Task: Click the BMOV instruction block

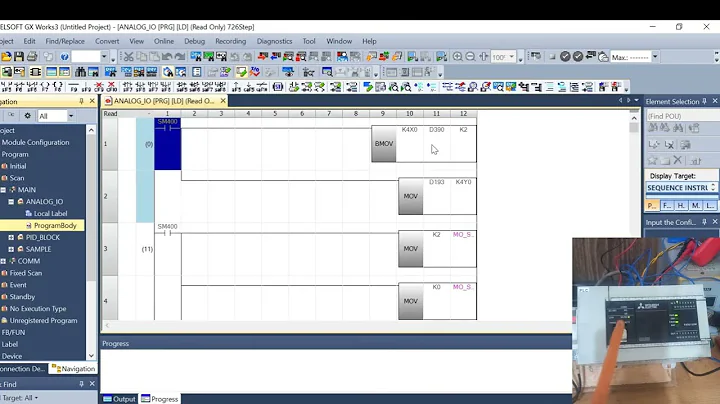Action: click(383, 144)
